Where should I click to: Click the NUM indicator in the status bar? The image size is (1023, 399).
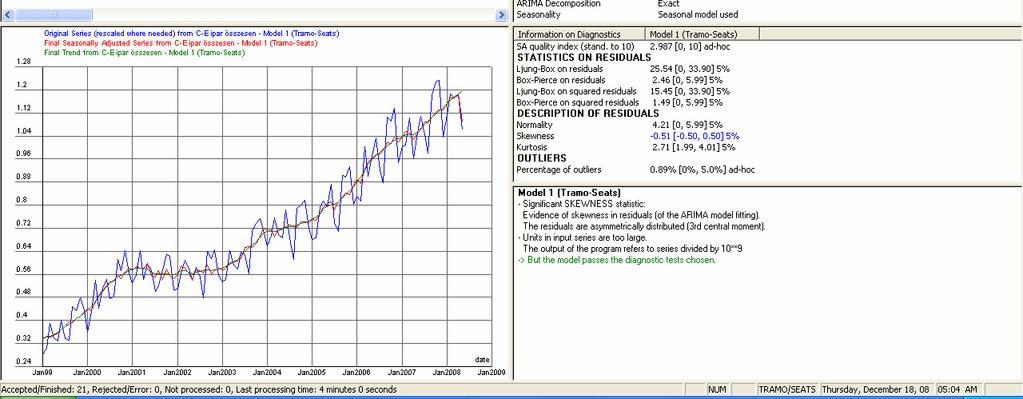click(717, 389)
